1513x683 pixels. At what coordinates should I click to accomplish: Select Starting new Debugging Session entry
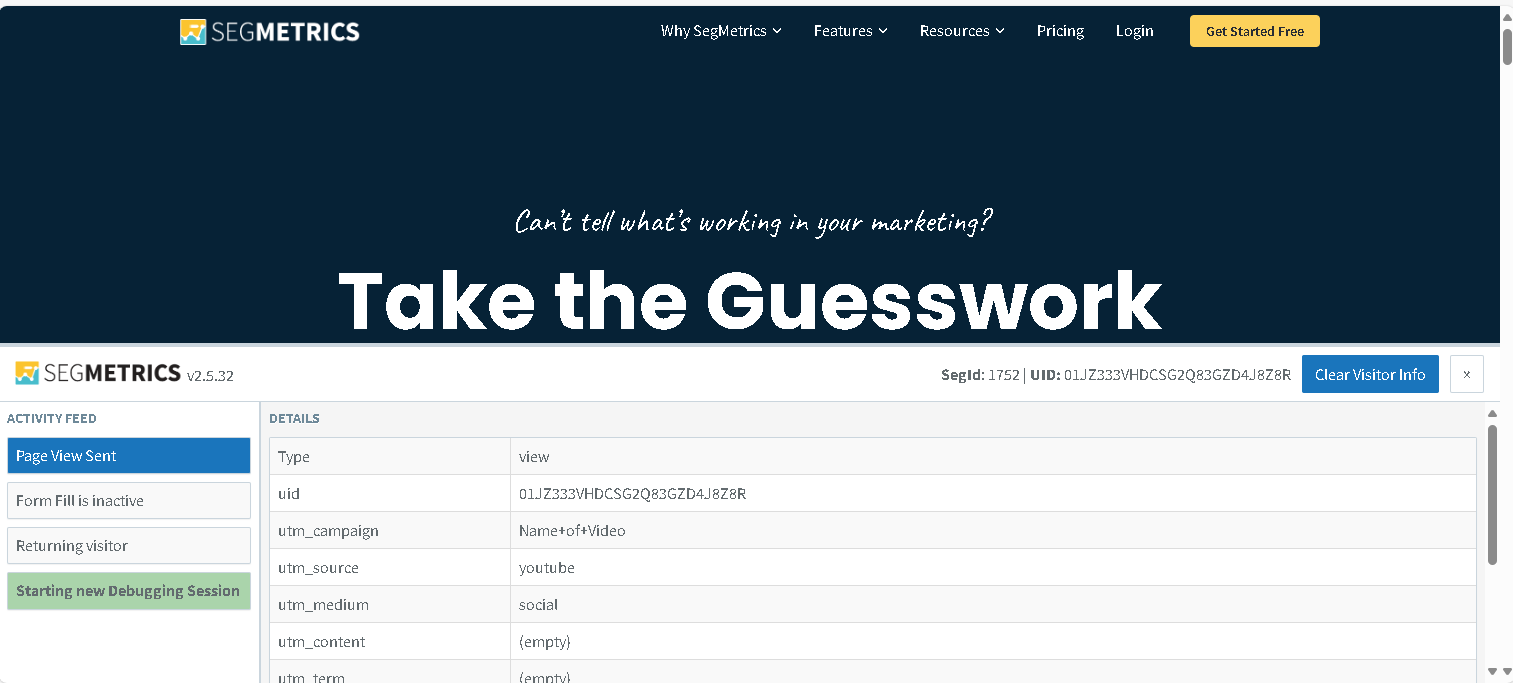(128, 591)
